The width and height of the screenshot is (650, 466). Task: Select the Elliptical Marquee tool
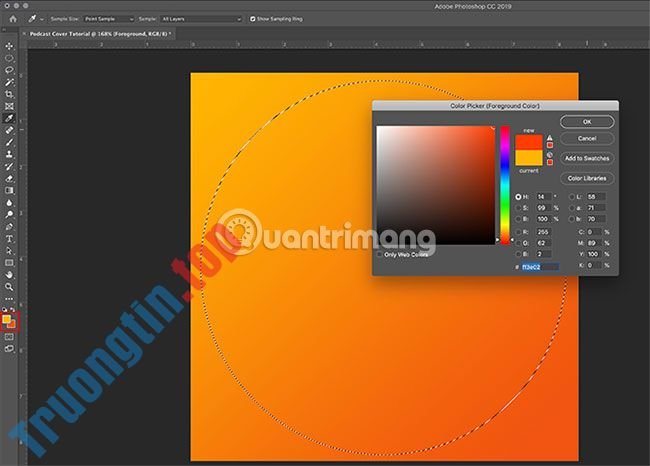(9, 58)
